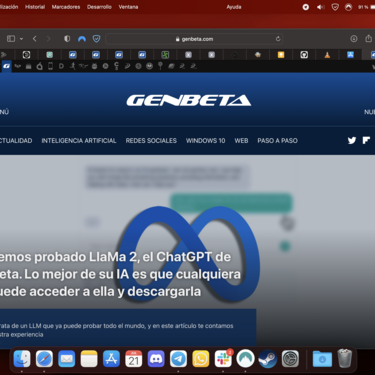
Task: Open the half-shield privacy report icon
Action: [67, 39]
